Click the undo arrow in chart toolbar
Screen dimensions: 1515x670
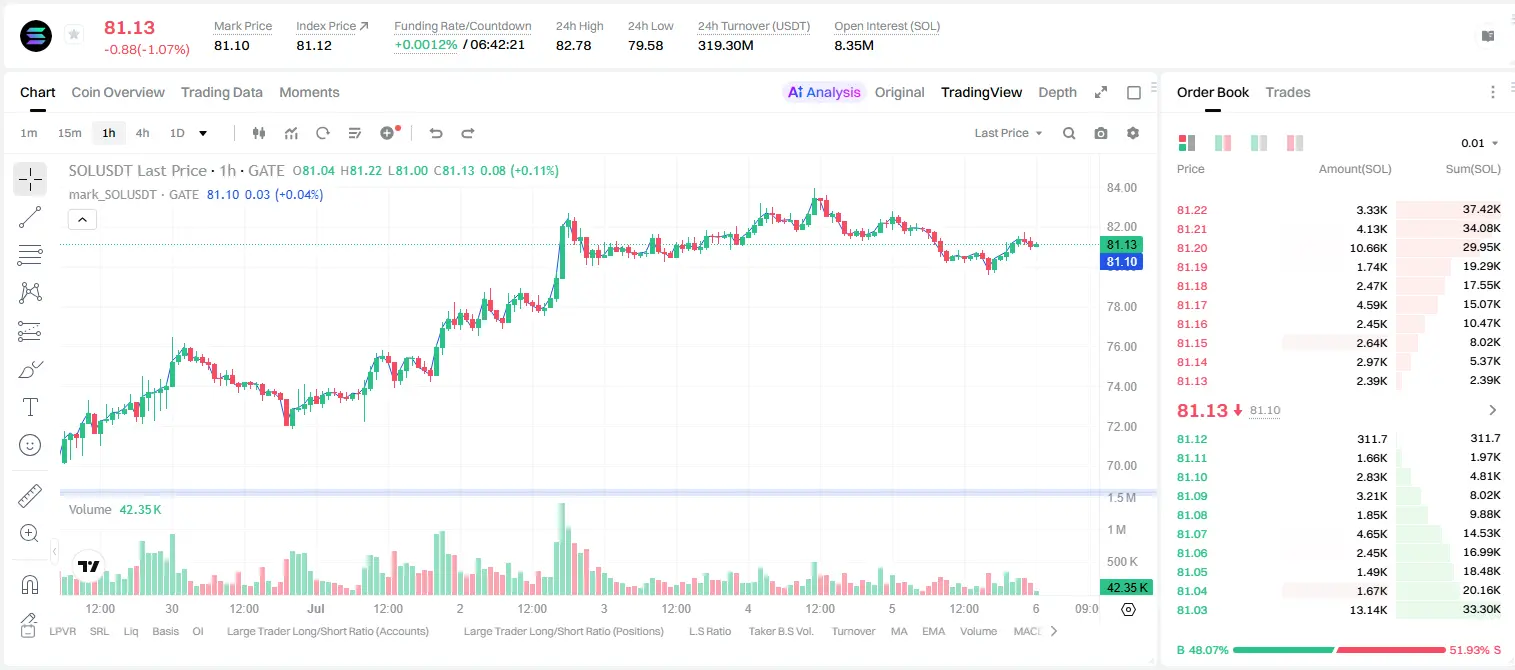(436, 133)
